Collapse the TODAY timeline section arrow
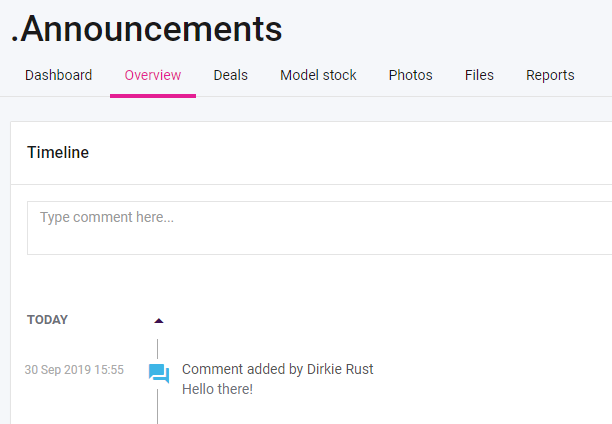 tap(158, 321)
